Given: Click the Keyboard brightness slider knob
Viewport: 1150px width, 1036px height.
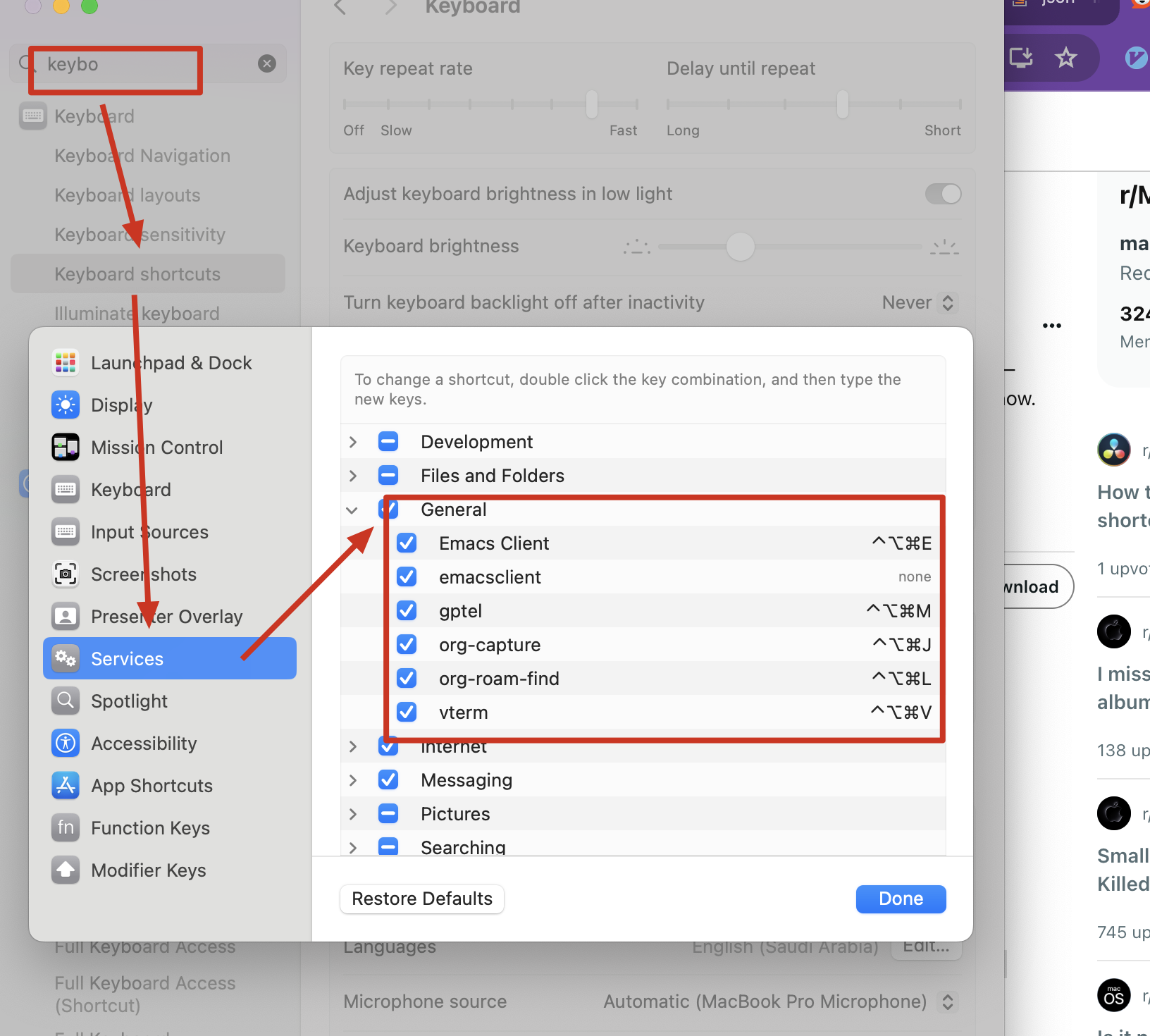Looking at the screenshot, I should point(740,247).
